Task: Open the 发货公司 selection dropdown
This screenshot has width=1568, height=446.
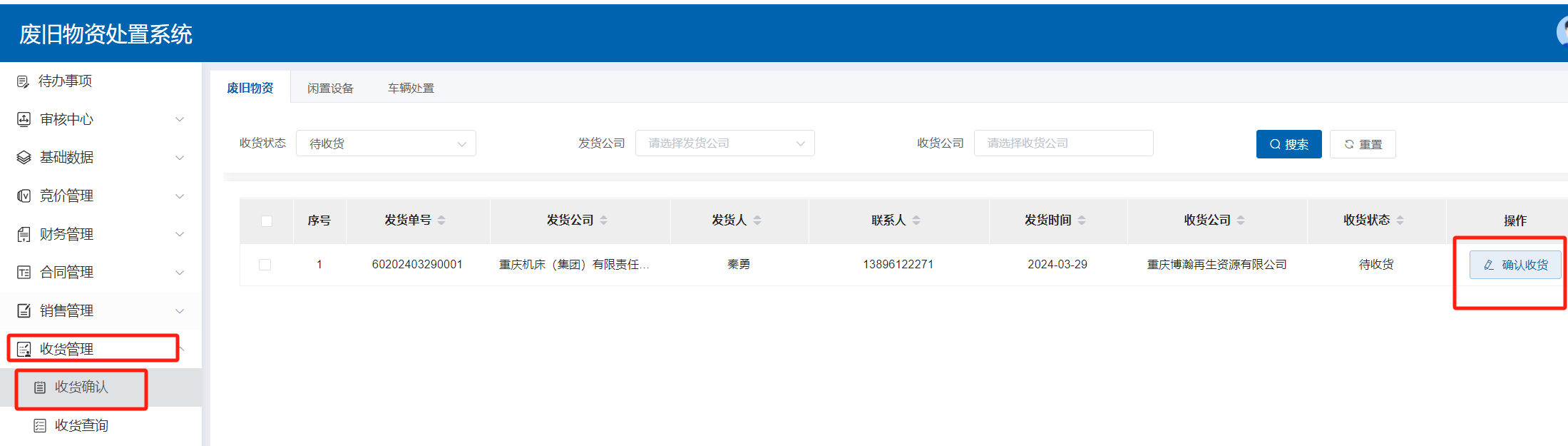Action: (x=724, y=143)
